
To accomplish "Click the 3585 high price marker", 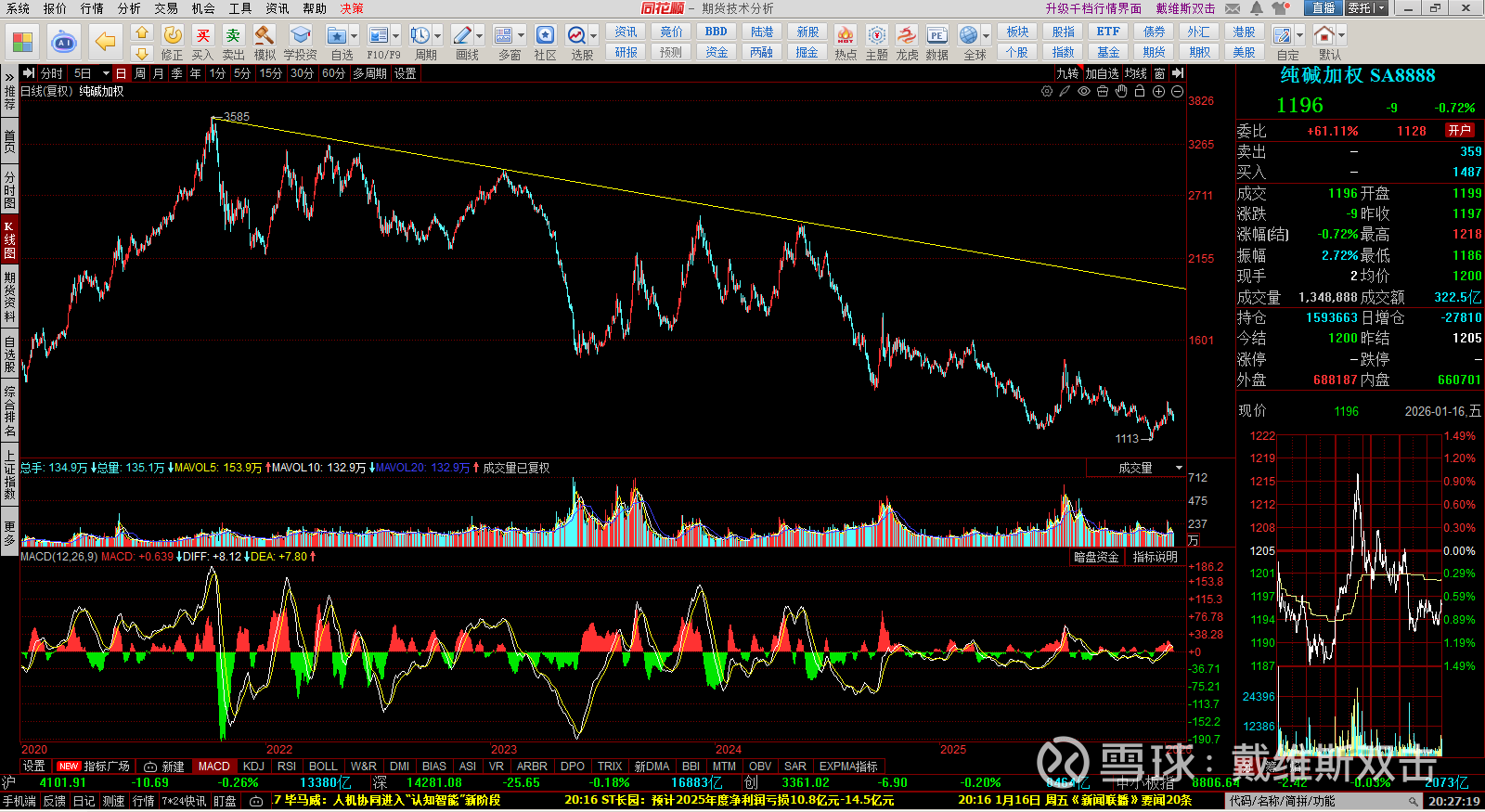I will pos(237,117).
